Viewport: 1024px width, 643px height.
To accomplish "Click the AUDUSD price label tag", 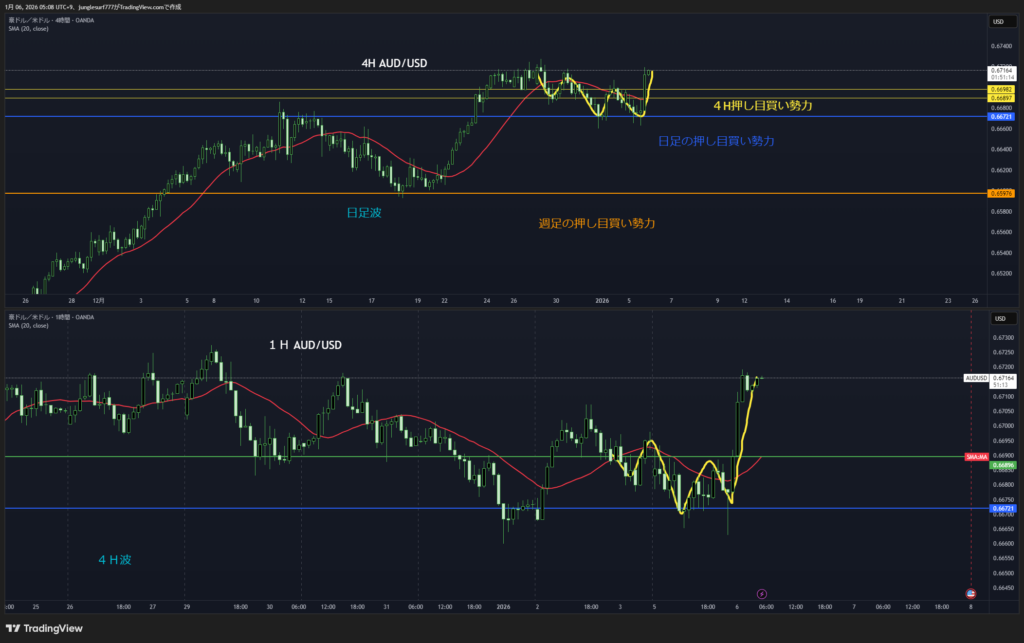I will tap(976, 378).
